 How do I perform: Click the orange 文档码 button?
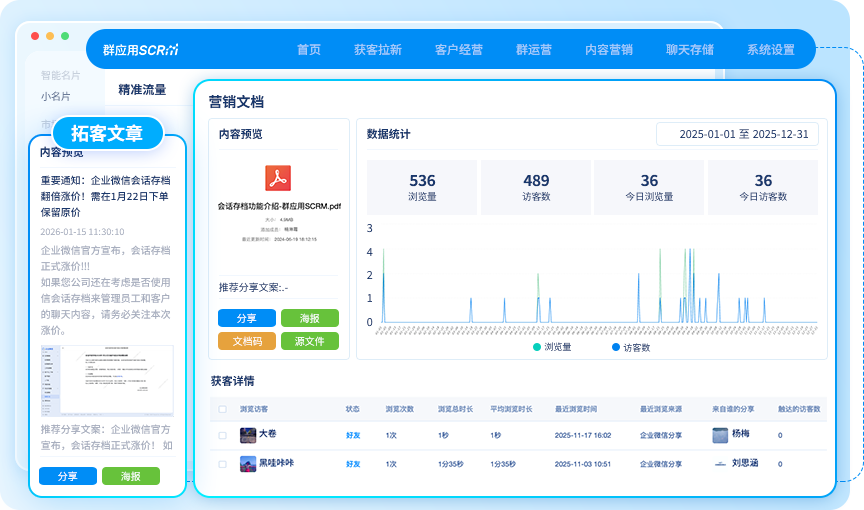247,341
